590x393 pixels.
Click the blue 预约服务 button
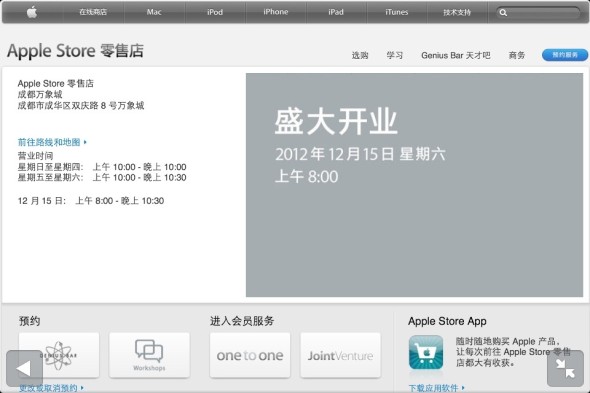(565, 55)
